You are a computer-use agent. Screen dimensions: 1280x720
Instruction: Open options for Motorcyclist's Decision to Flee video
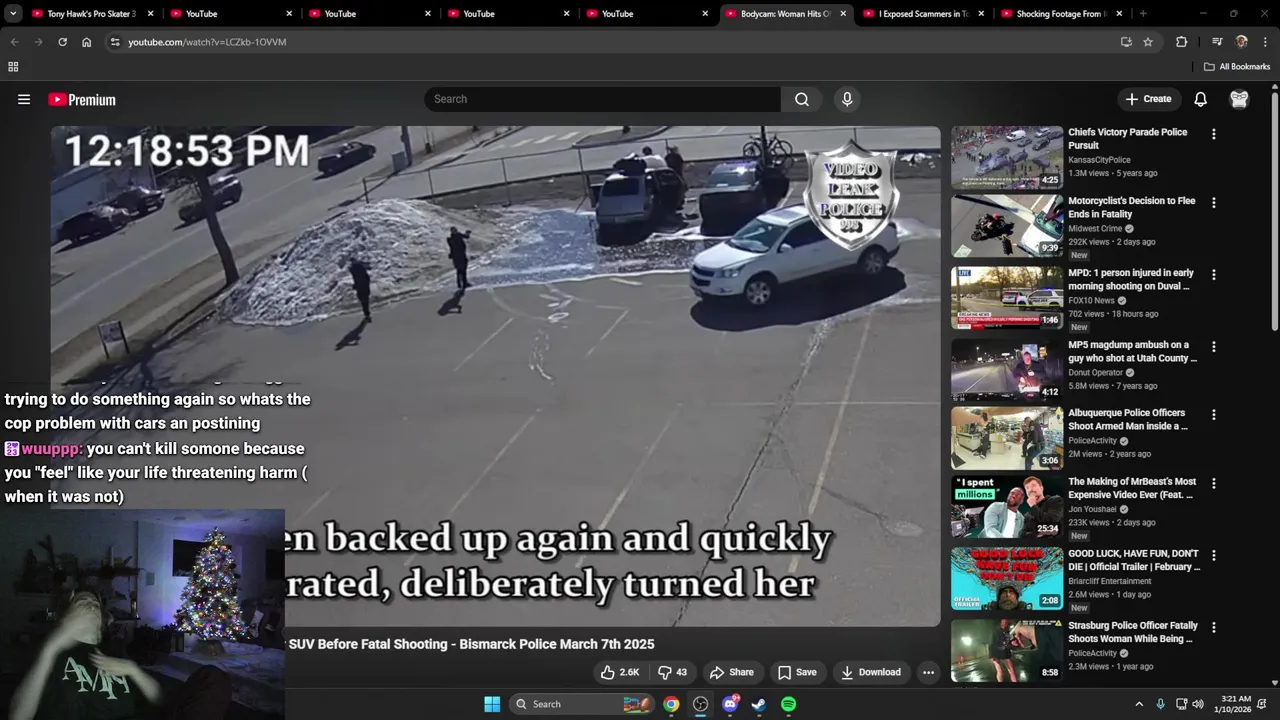pos(1213,202)
